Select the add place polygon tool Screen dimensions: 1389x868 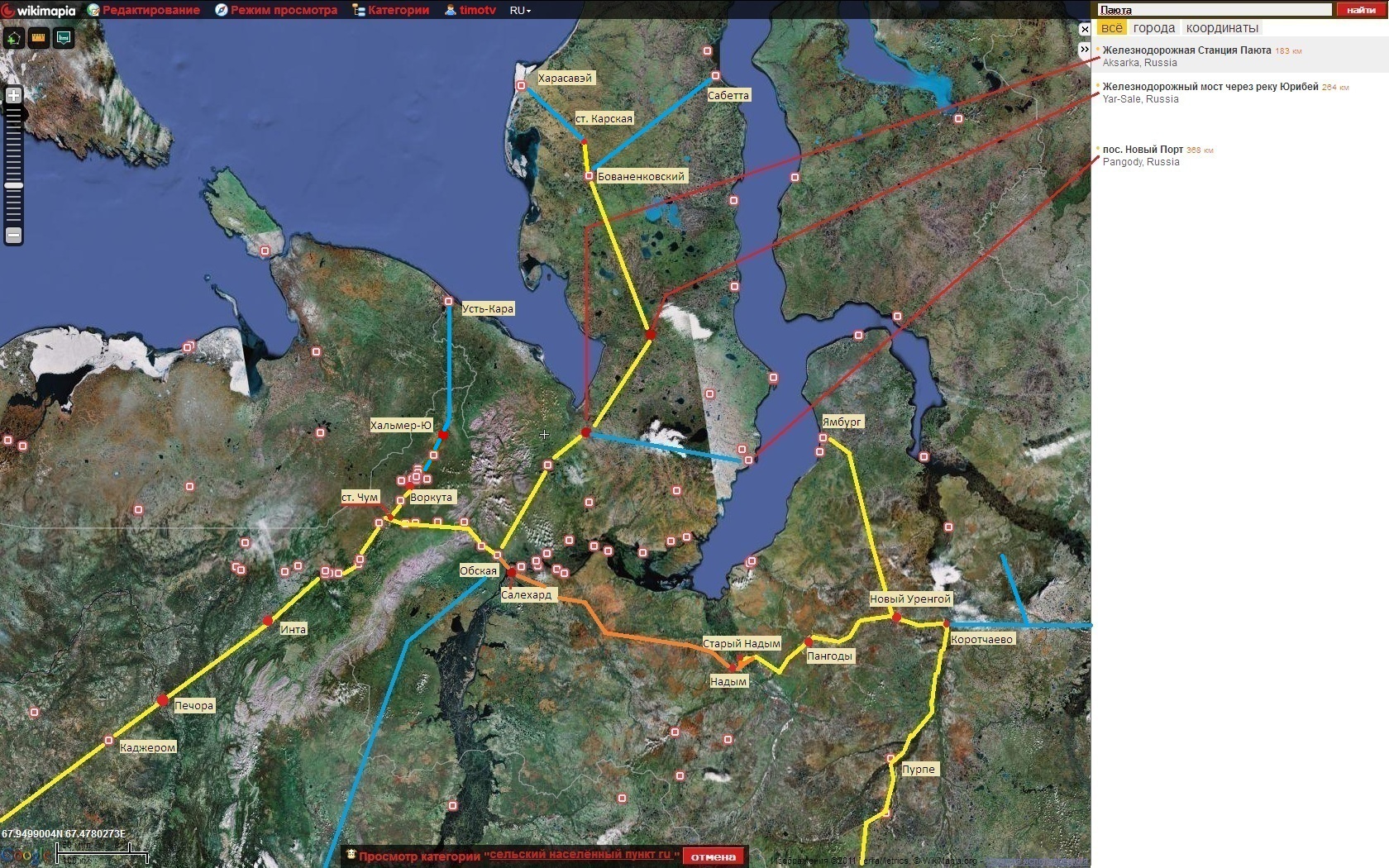(14, 38)
